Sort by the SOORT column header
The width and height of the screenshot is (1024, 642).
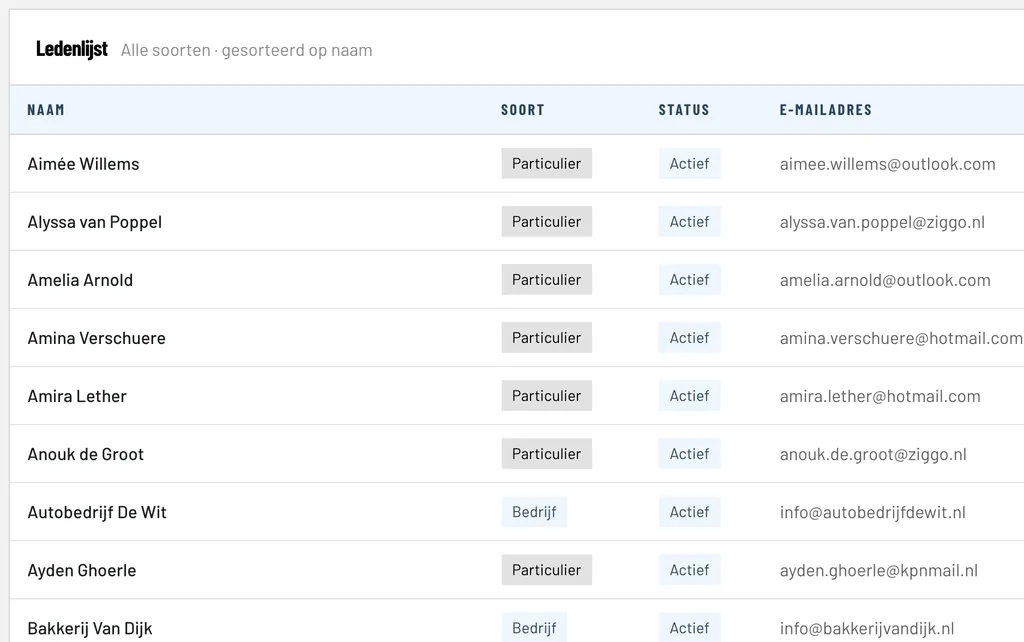click(522, 110)
